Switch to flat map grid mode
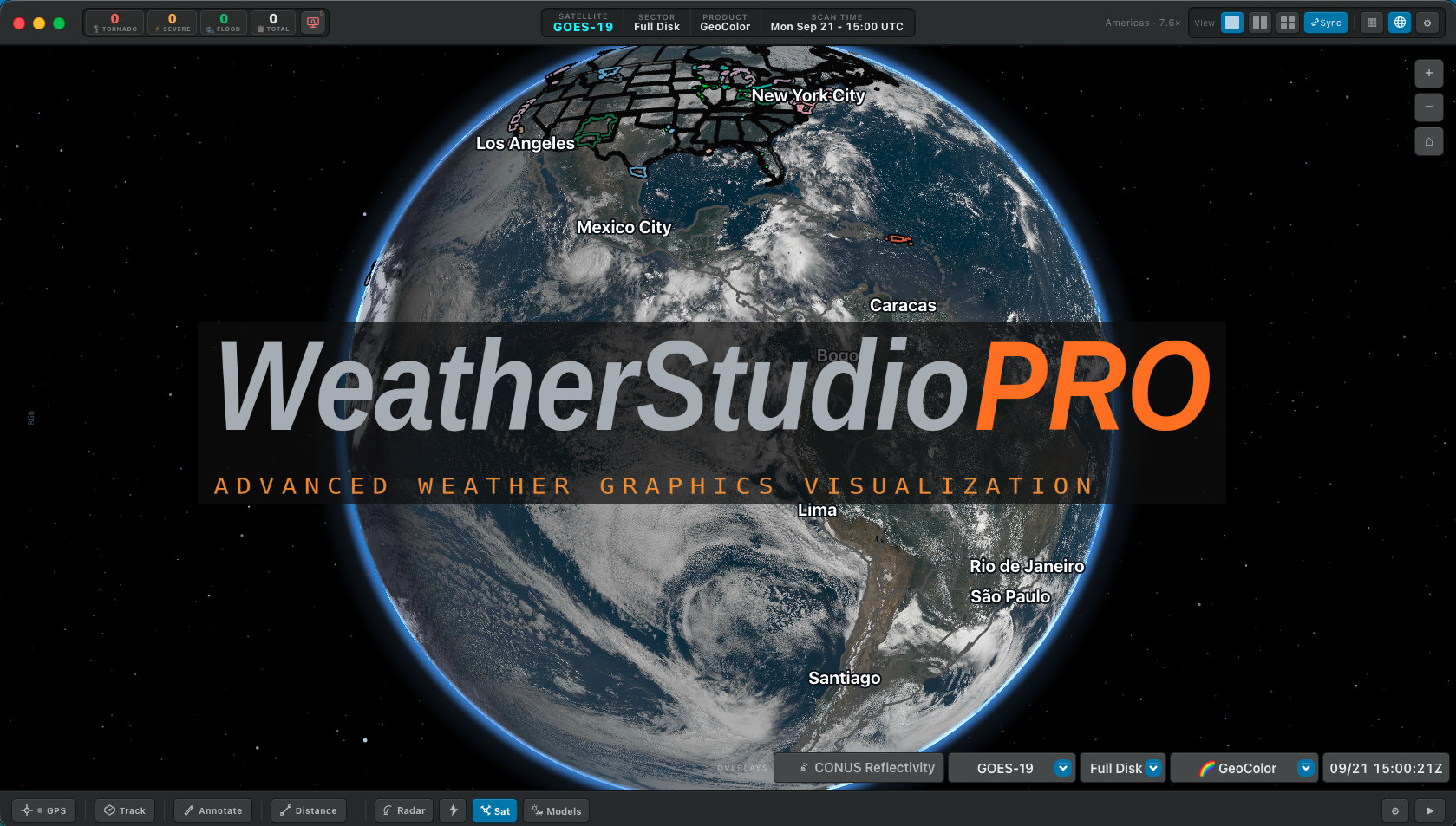The width and height of the screenshot is (1456, 826). (x=1372, y=23)
